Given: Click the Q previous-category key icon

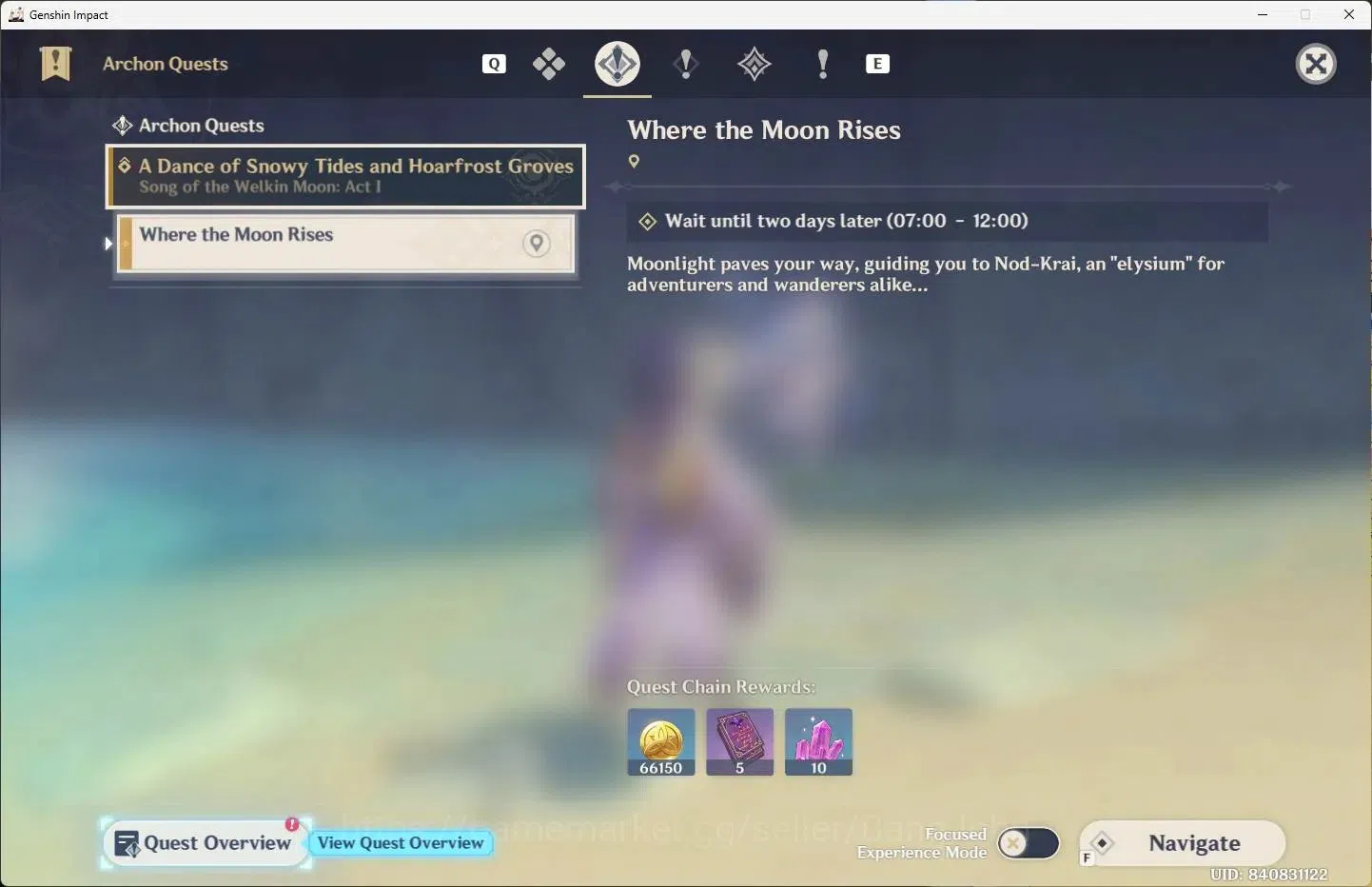Looking at the screenshot, I should [494, 64].
